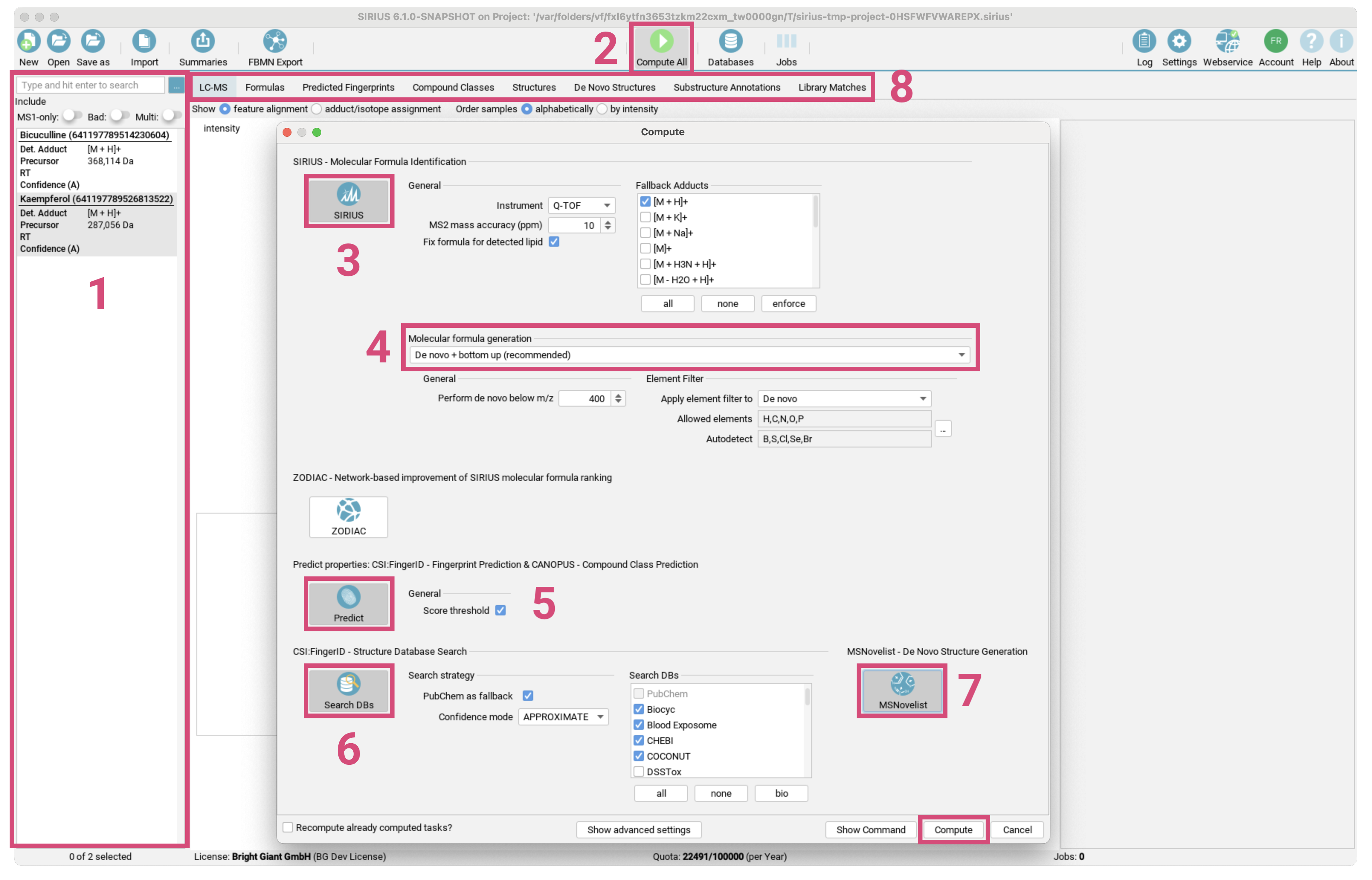Open a project with the Open icon

(58, 41)
